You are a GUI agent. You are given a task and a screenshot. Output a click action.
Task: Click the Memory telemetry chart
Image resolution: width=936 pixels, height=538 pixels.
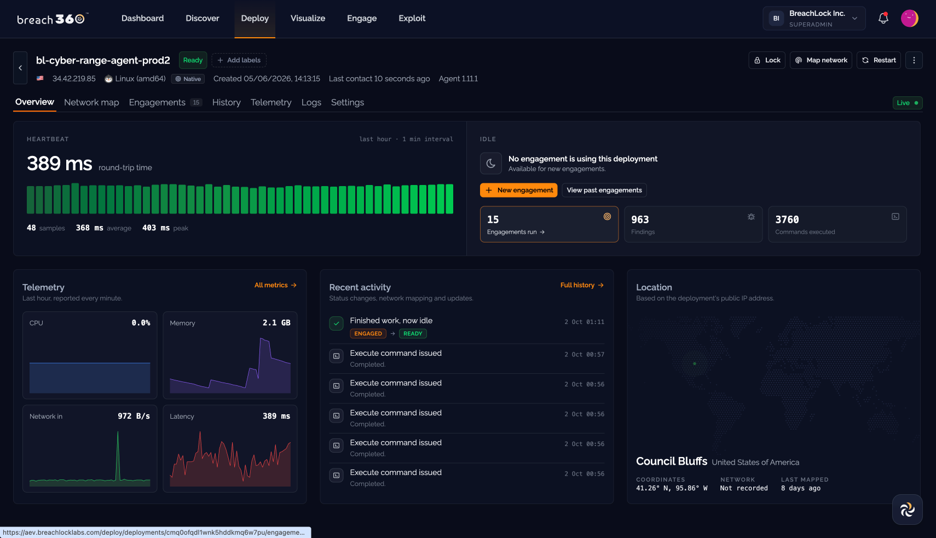pos(230,355)
